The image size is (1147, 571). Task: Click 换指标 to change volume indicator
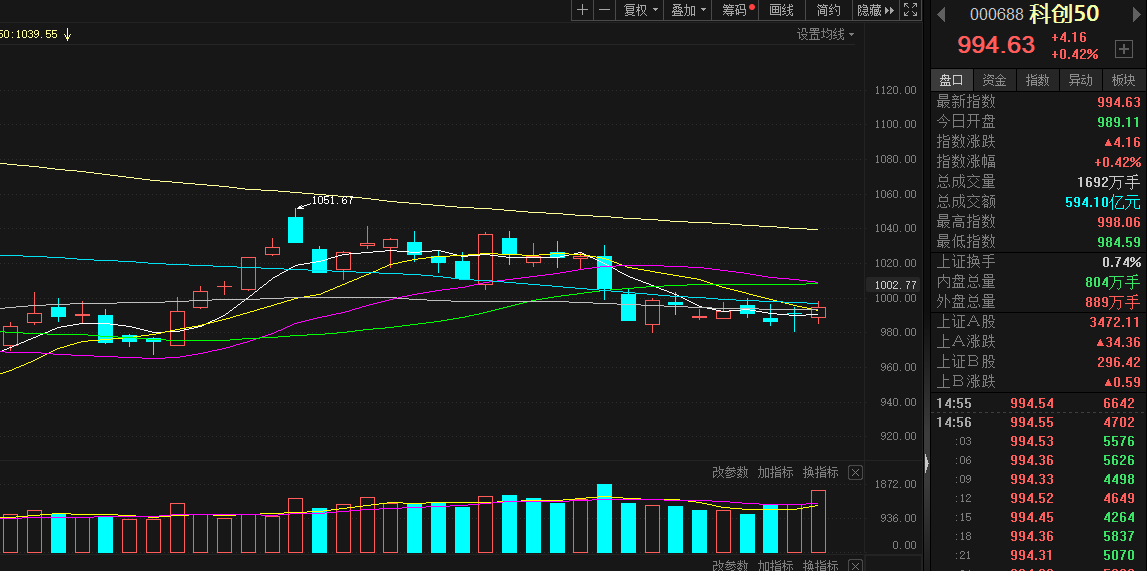pos(820,473)
